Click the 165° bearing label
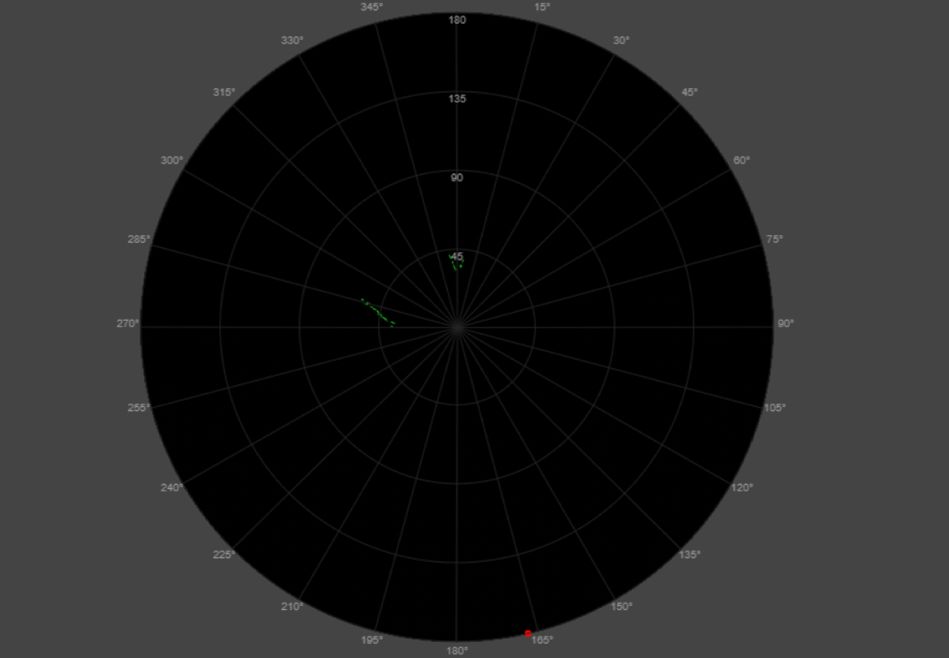The width and height of the screenshot is (949, 658). point(542,640)
